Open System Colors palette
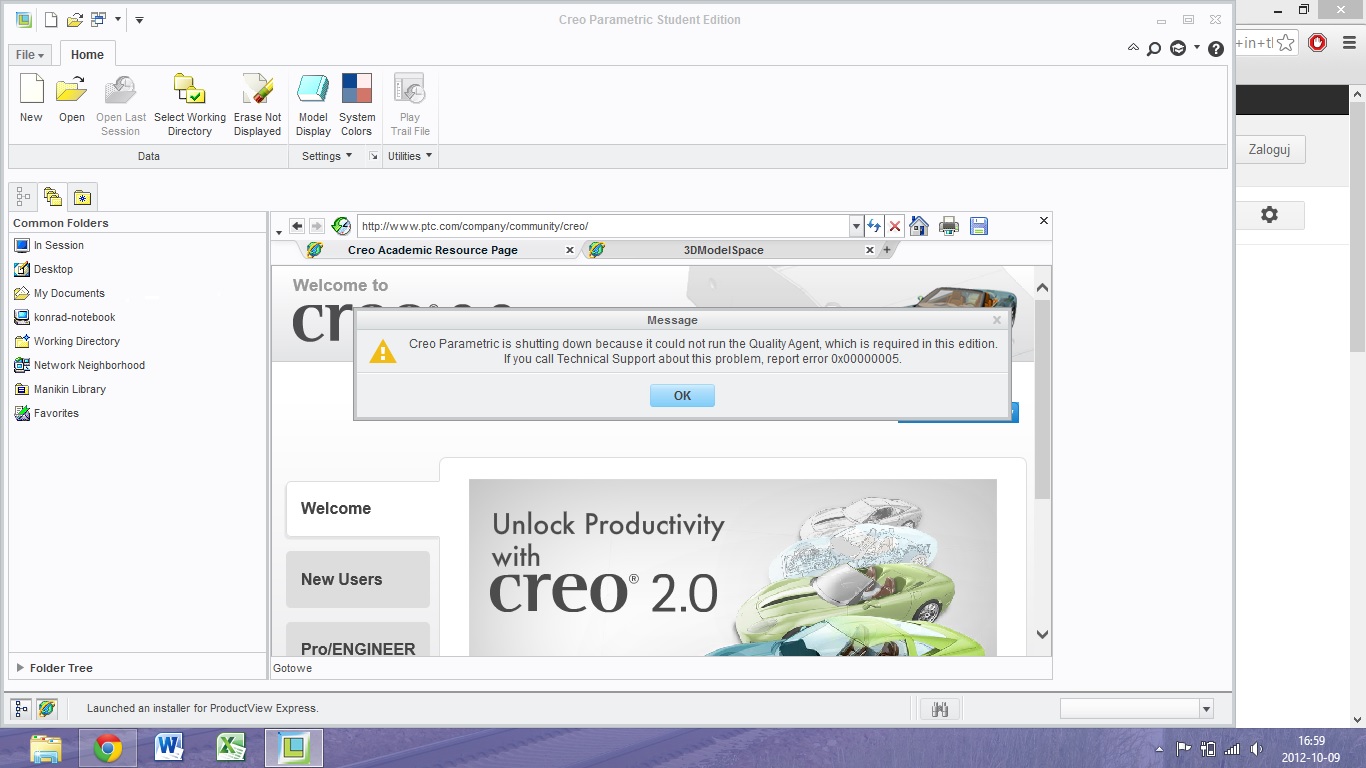Viewport: 1366px width, 768px height. point(357,105)
